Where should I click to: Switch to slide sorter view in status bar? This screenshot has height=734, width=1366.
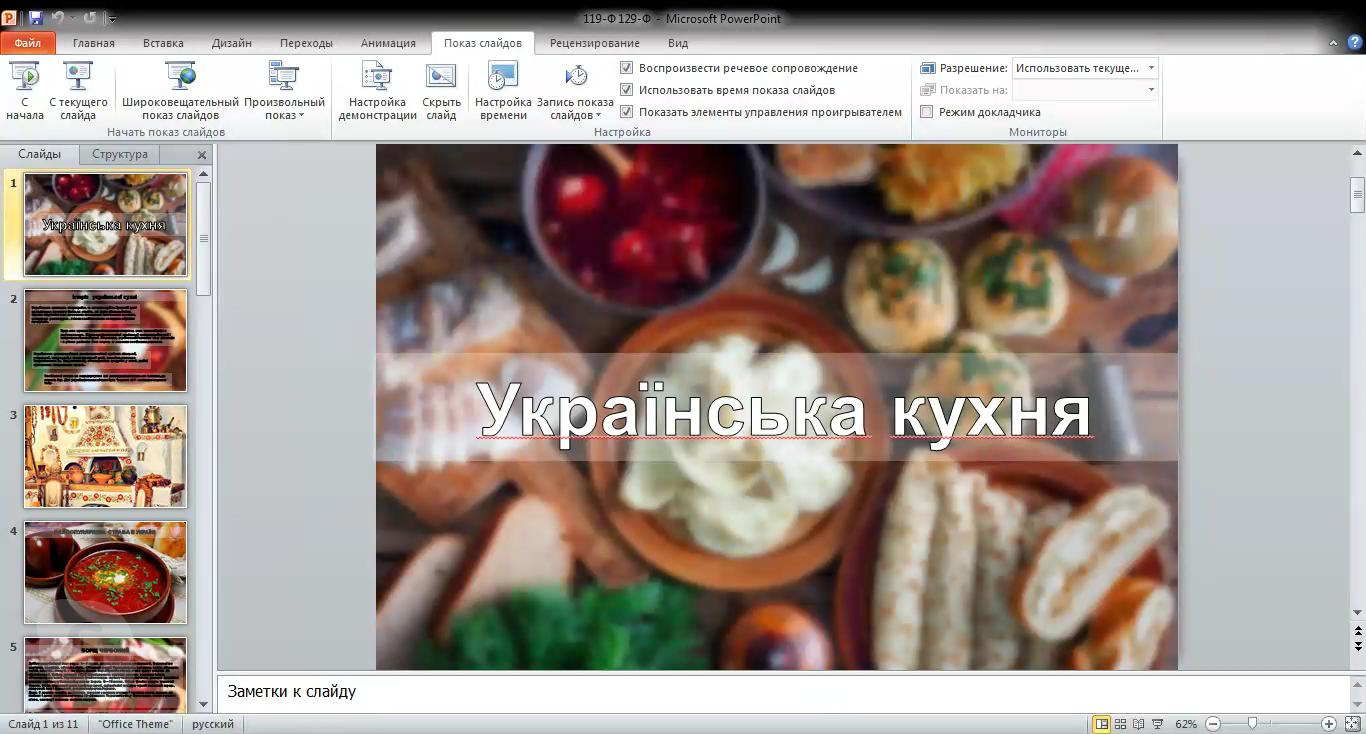1121,724
